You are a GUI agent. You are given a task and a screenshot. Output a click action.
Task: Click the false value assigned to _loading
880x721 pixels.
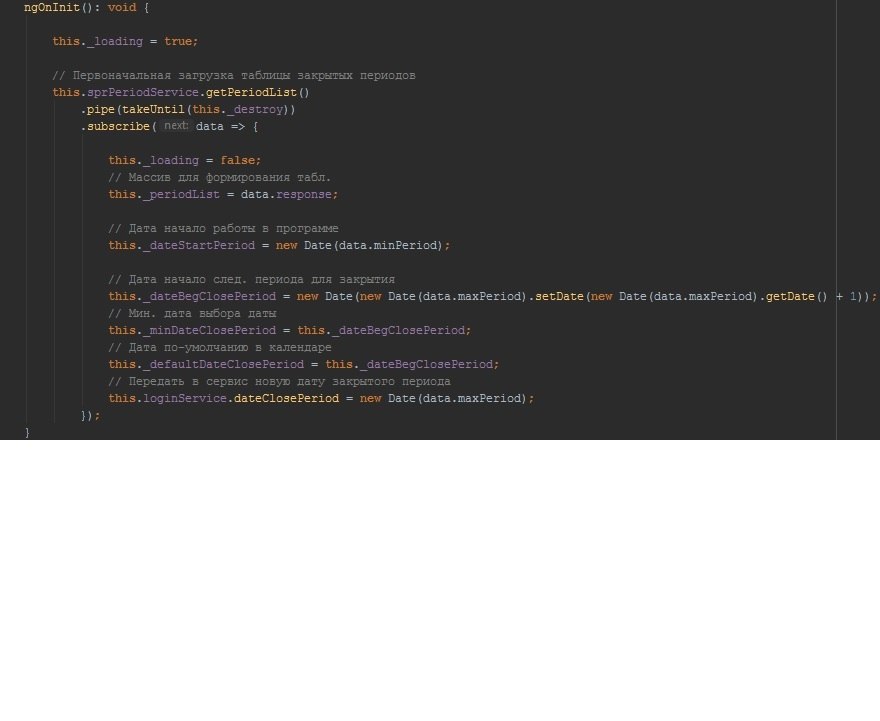(237, 160)
